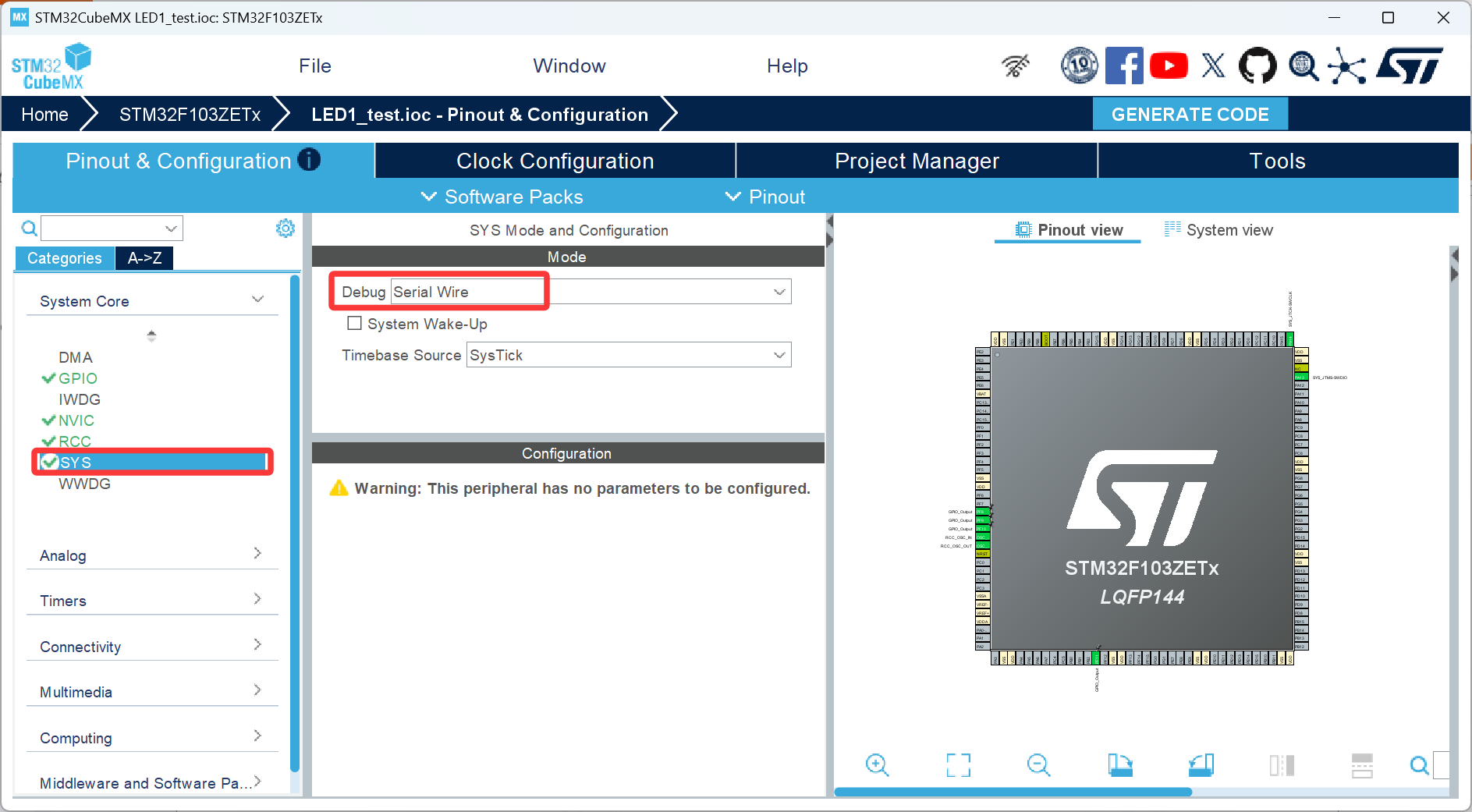Open the peripheral search combo box
This screenshot has height=812, width=1472.
coord(112,228)
